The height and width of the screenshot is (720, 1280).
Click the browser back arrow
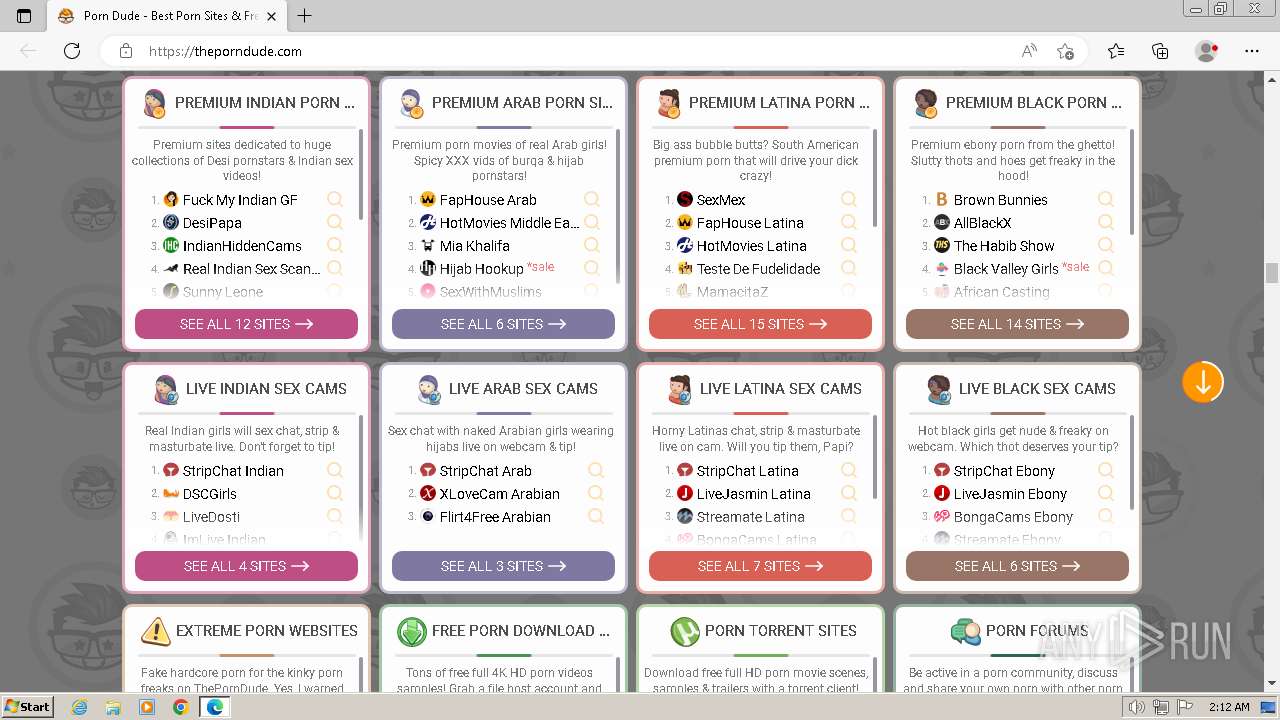[28, 51]
